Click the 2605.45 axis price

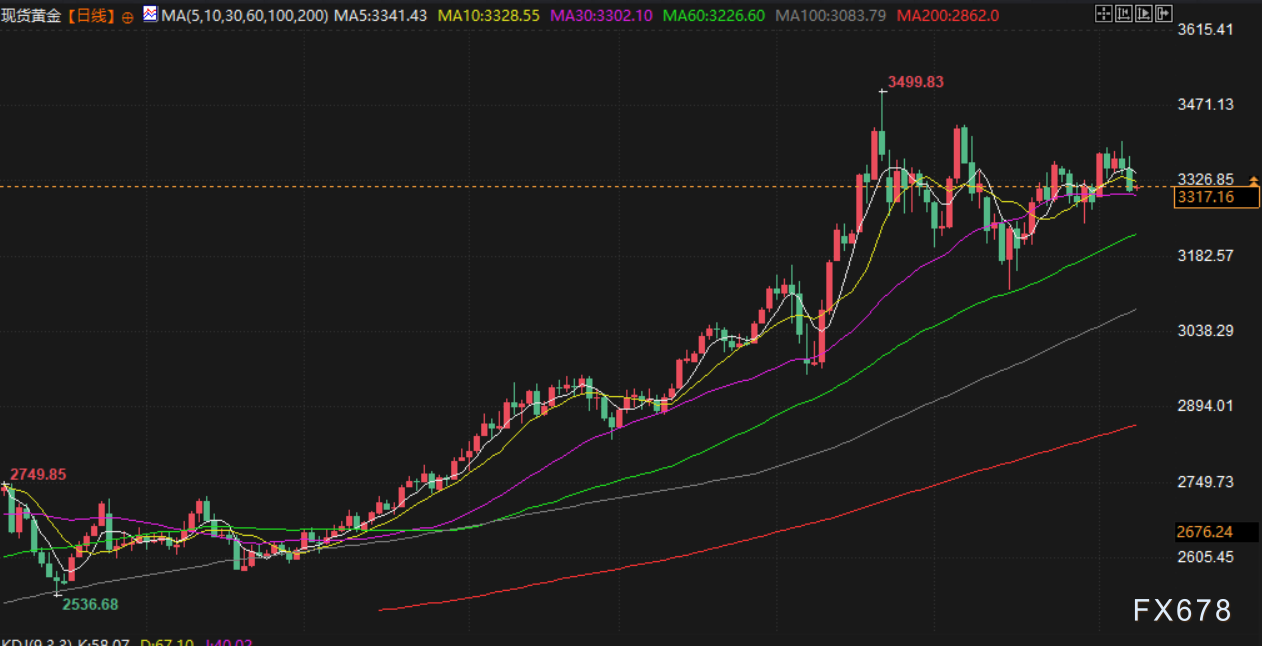1205,556
